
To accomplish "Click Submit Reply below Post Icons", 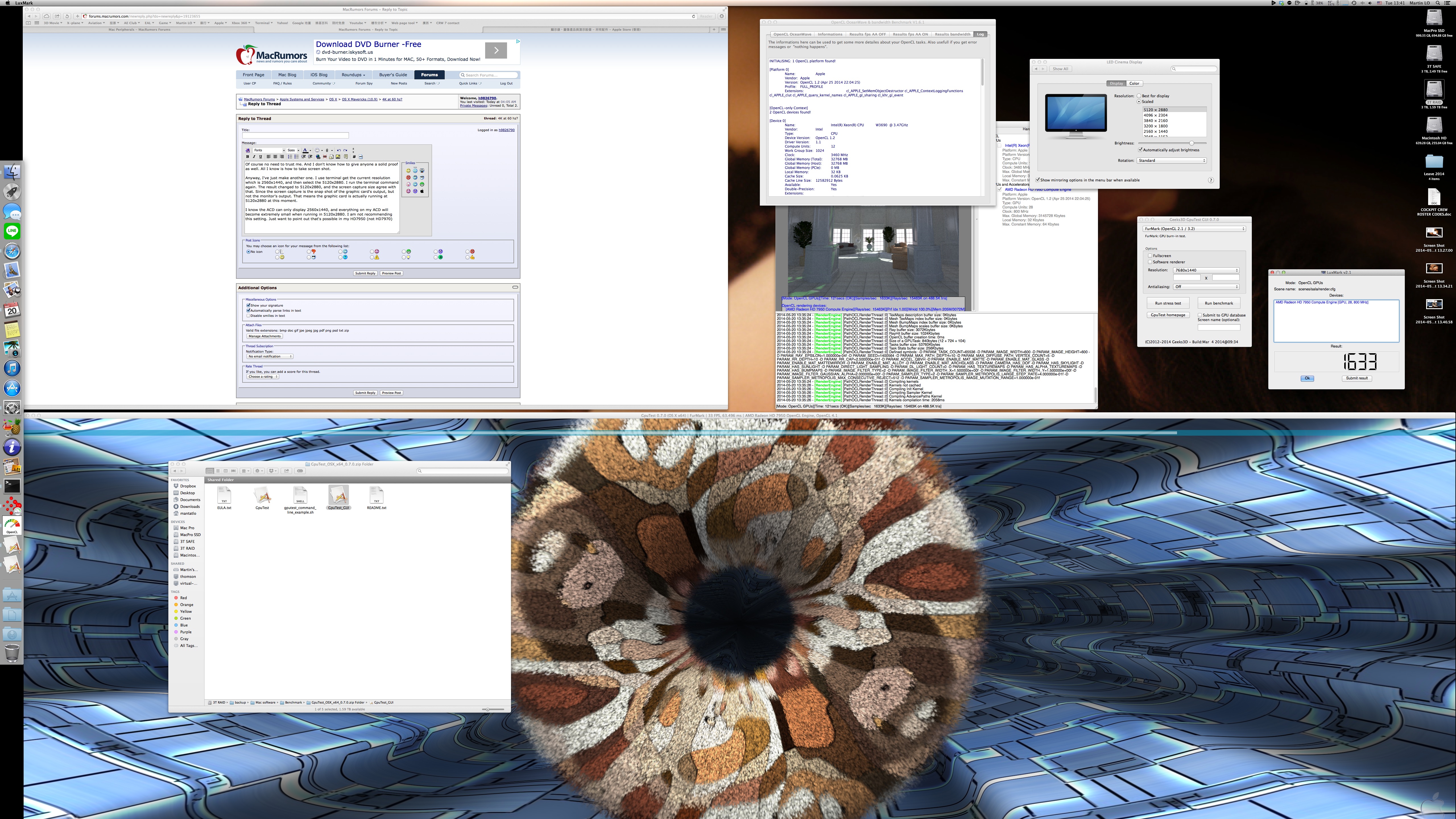I will click(365, 273).
